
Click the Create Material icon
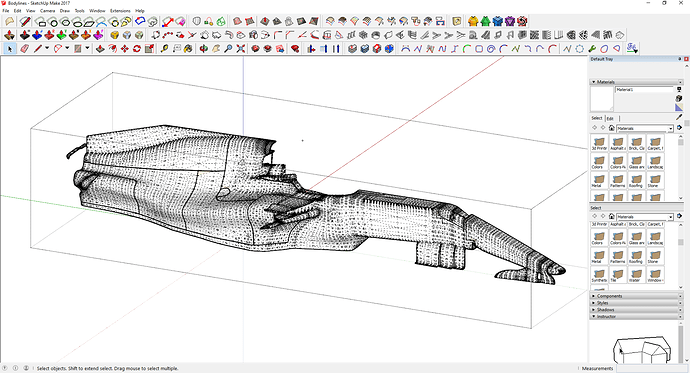coord(679,99)
